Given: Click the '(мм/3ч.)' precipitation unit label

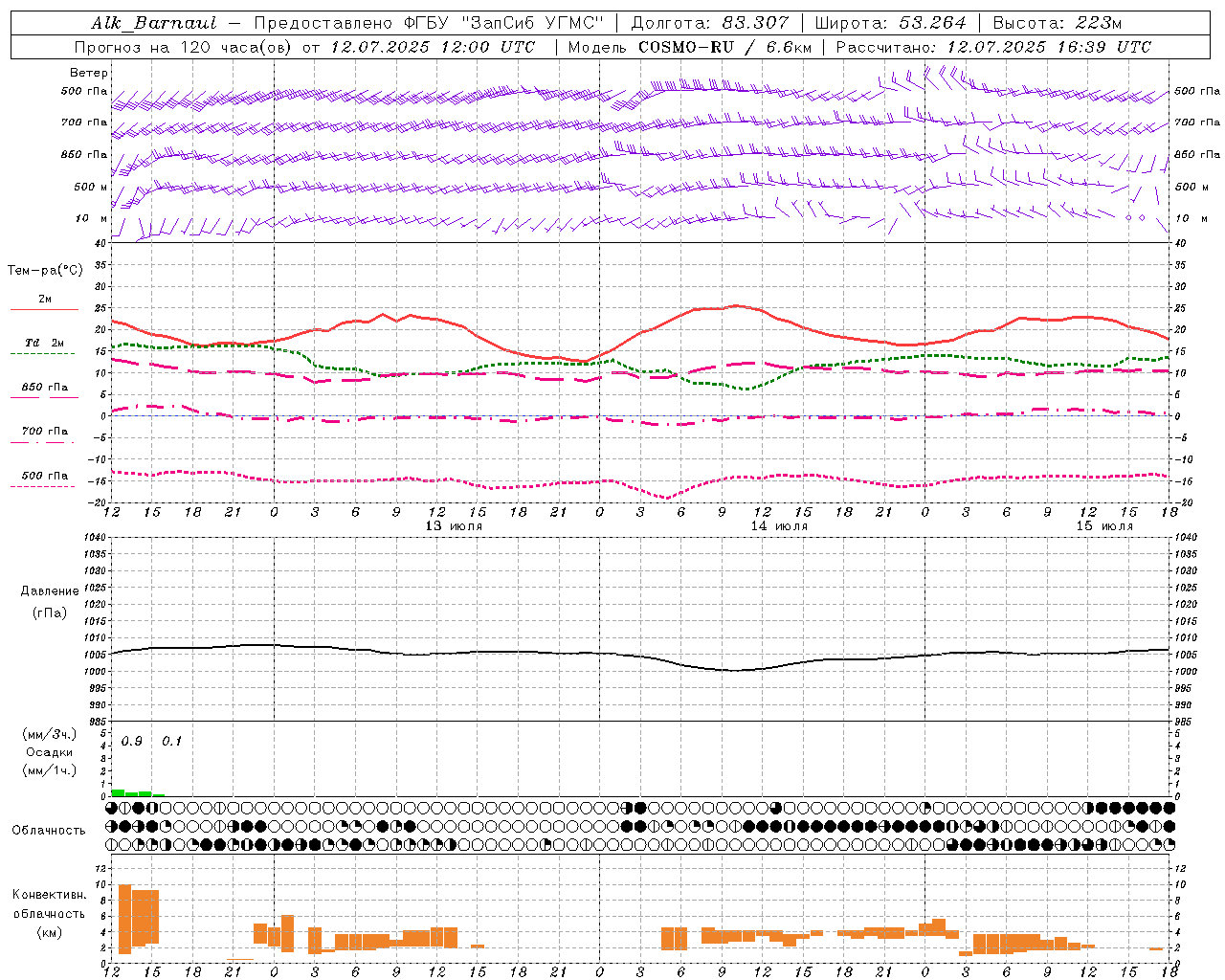Looking at the screenshot, I should pyautogui.click(x=49, y=734).
